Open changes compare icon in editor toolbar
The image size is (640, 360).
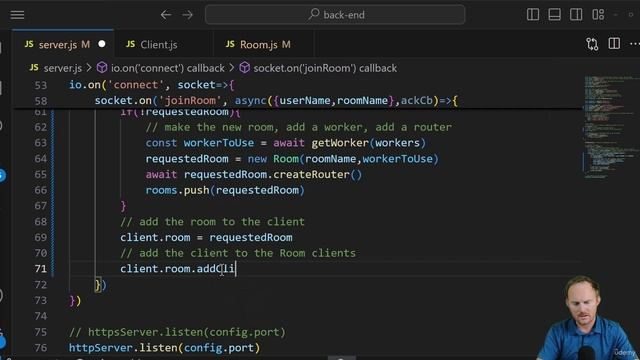click(592, 44)
